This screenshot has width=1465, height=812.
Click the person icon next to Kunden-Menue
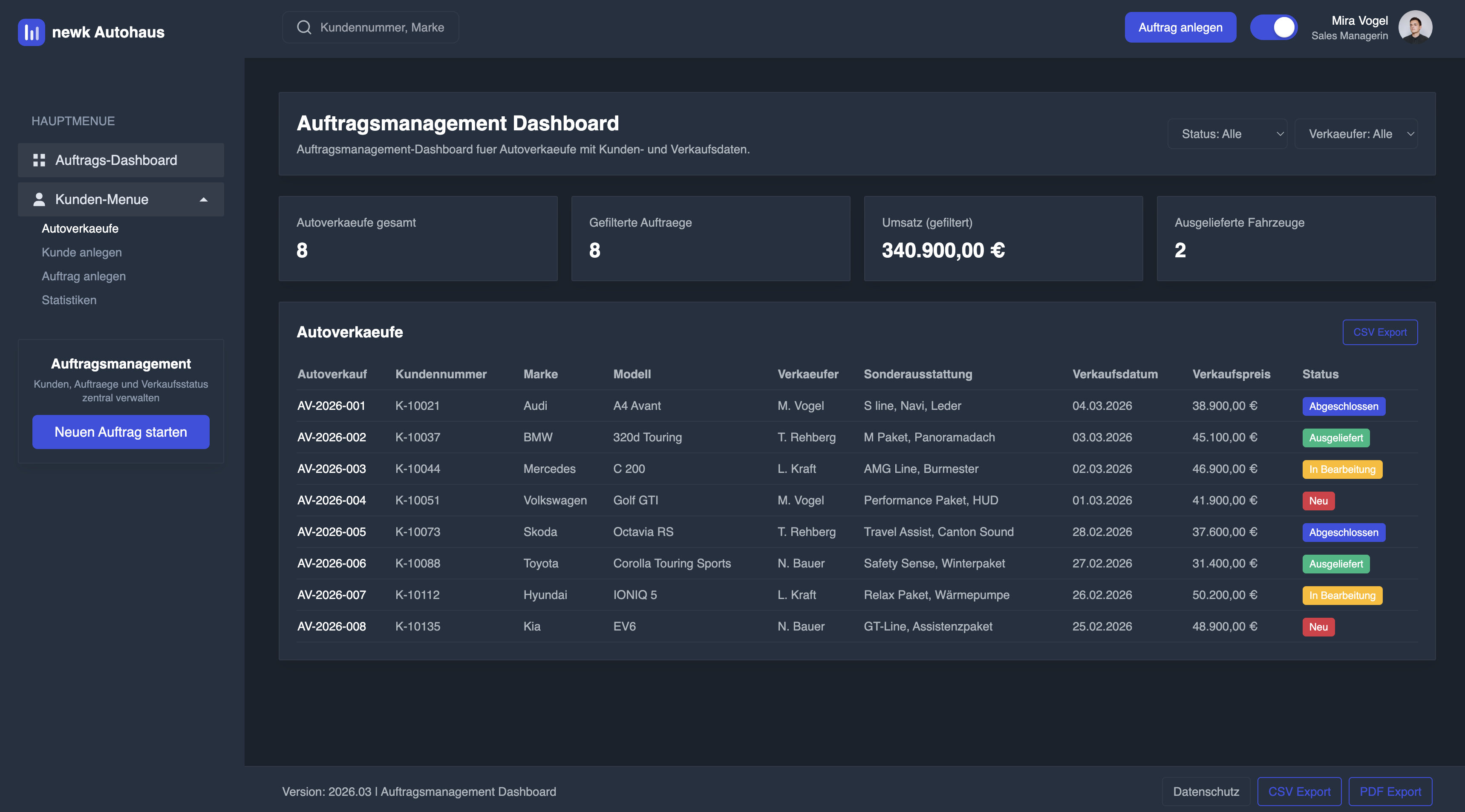point(39,199)
